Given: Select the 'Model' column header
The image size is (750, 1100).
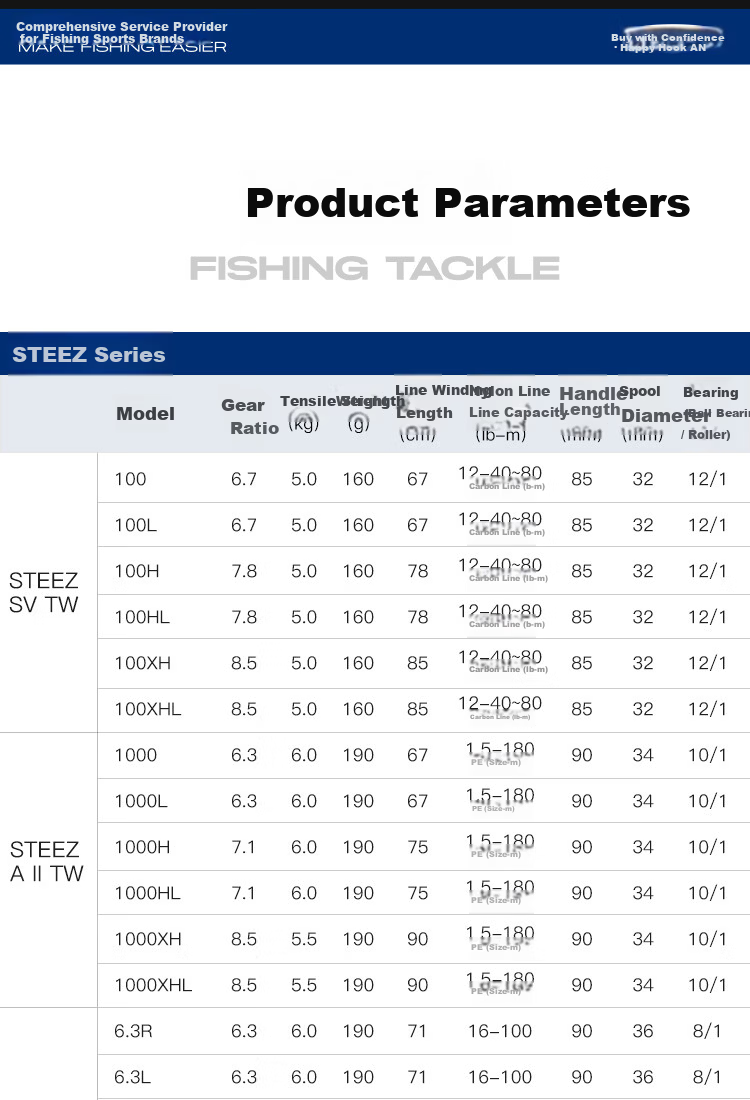Looking at the screenshot, I should click(145, 414).
